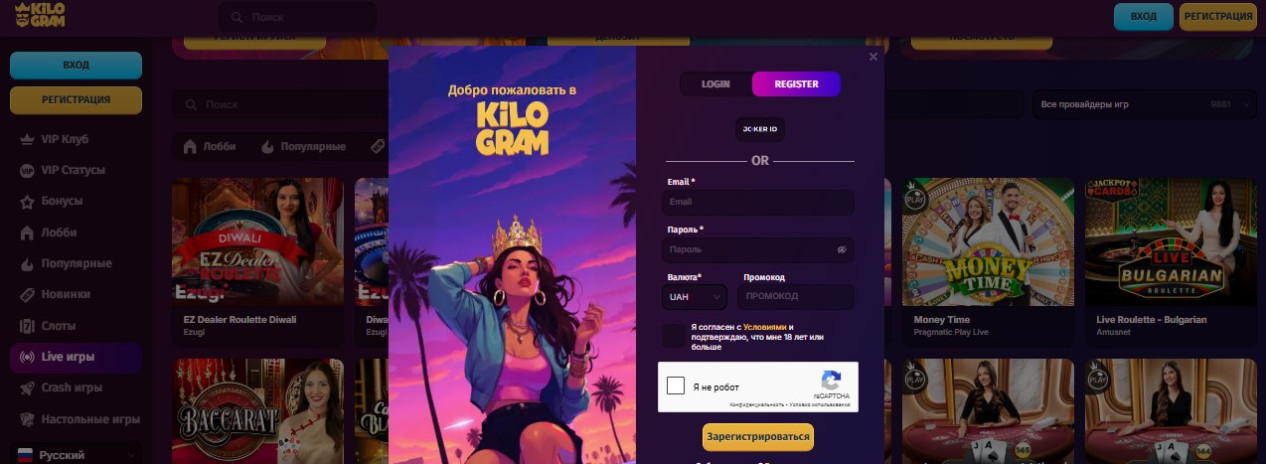Open the Все провайдеры игр dropdown
1266x464 pixels.
coord(1144,104)
